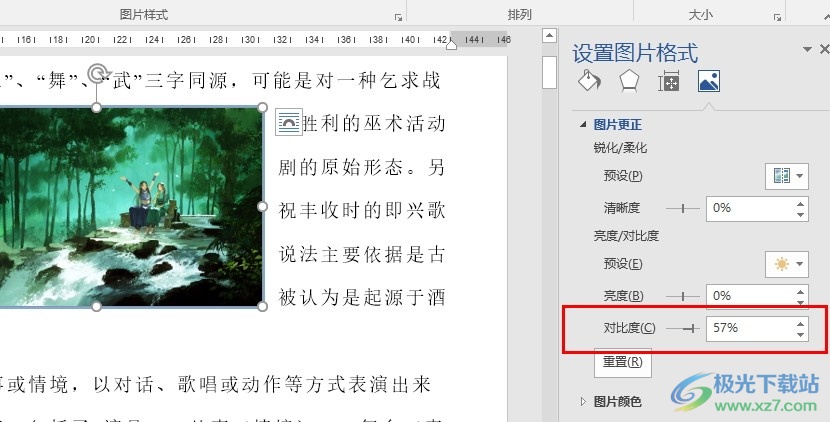Viewport: 830px width, 422px height.
Task: Click the top-middle resize handle of the image
Action: pos(96,107)
